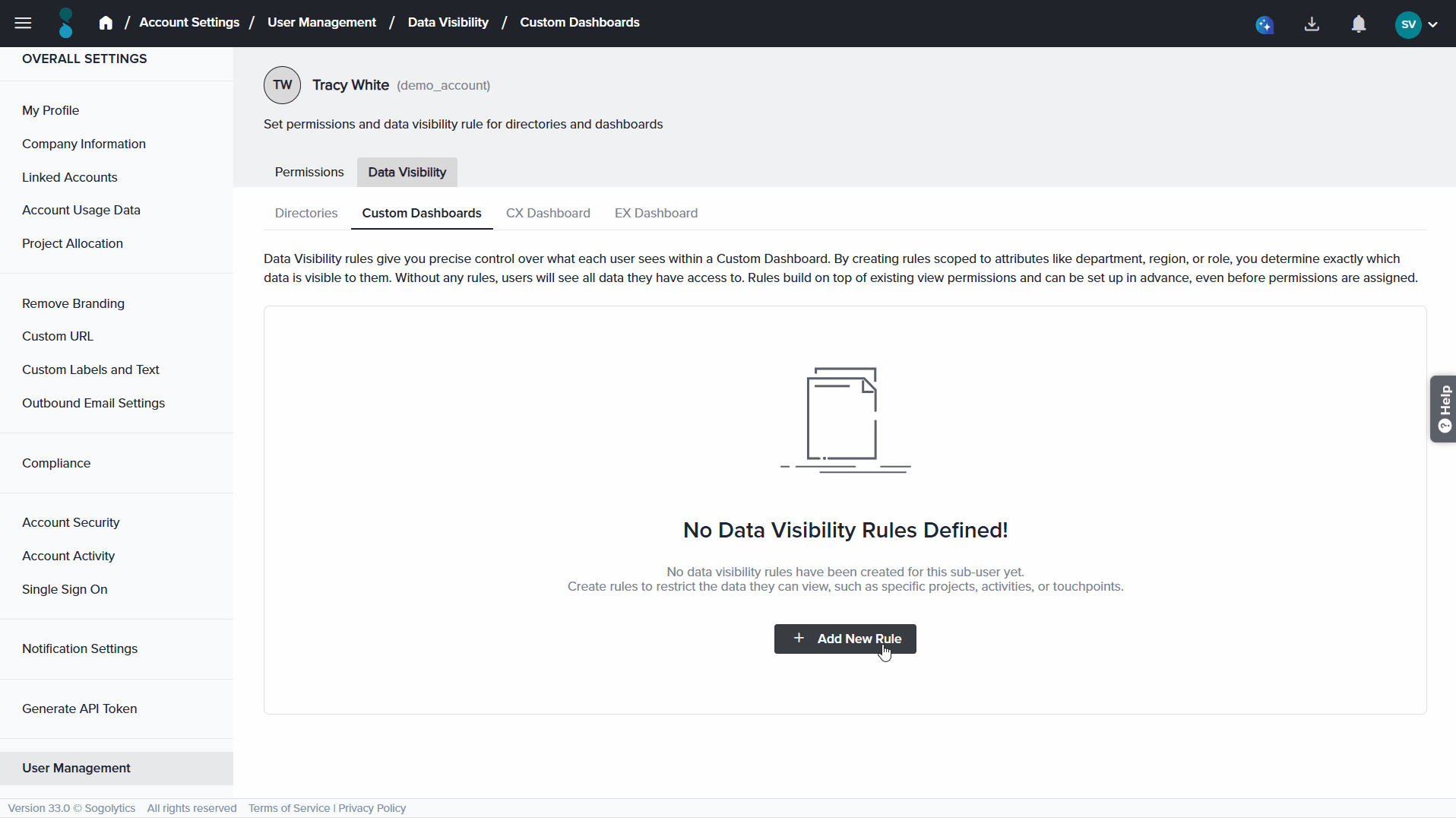Click the No Data Visibility Rules Defined heading

coord(845,530)
